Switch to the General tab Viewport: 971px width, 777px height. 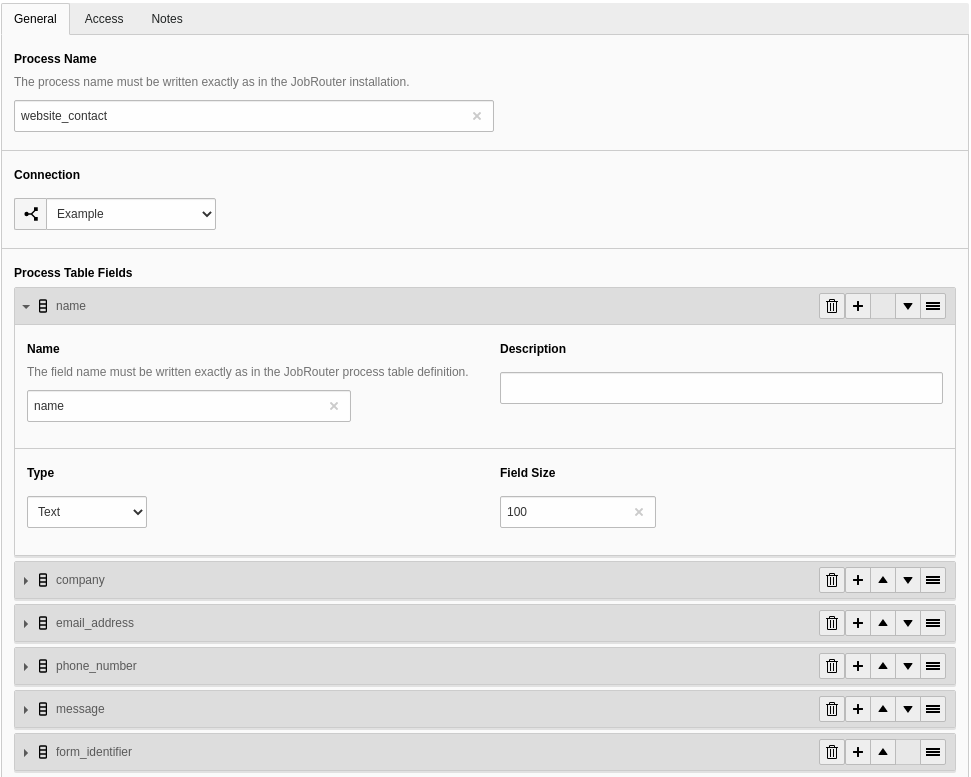(x=35, y=19)
